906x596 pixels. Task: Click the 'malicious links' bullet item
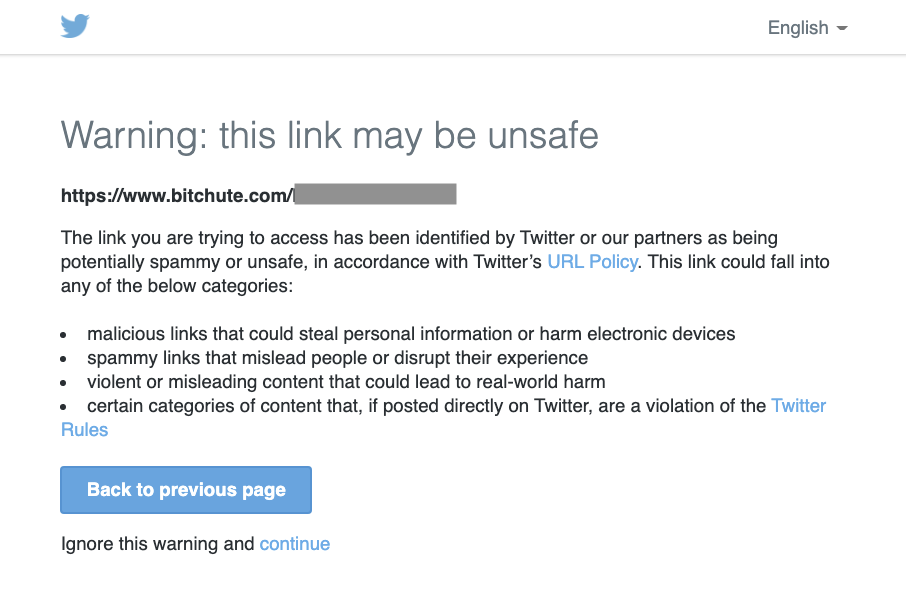[x=411, y=334]
